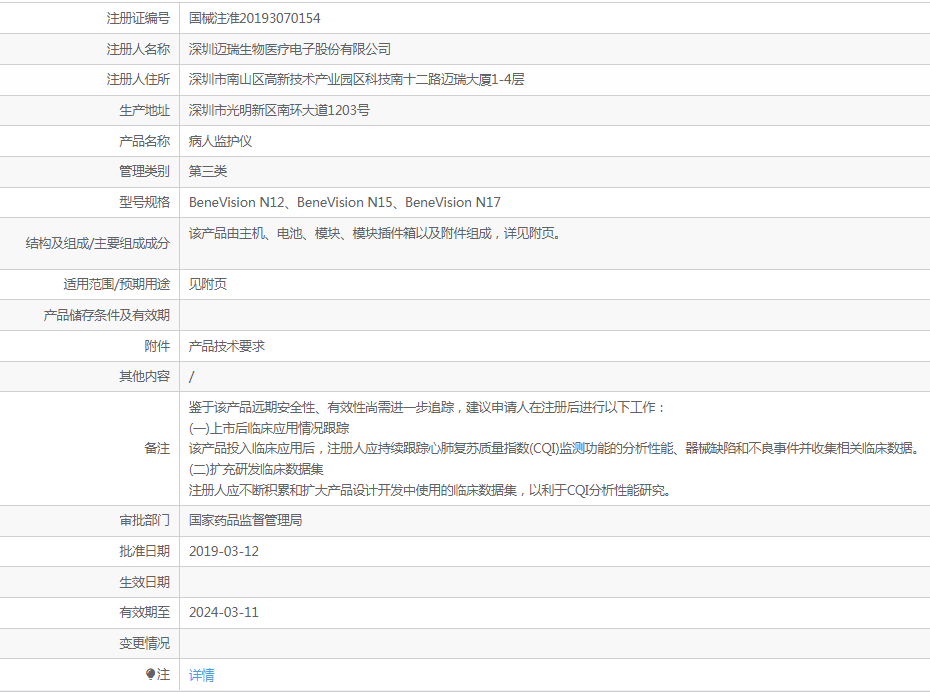Select the remark heading (一)上市后临床应用情况跟踪

tap(269, 428)
